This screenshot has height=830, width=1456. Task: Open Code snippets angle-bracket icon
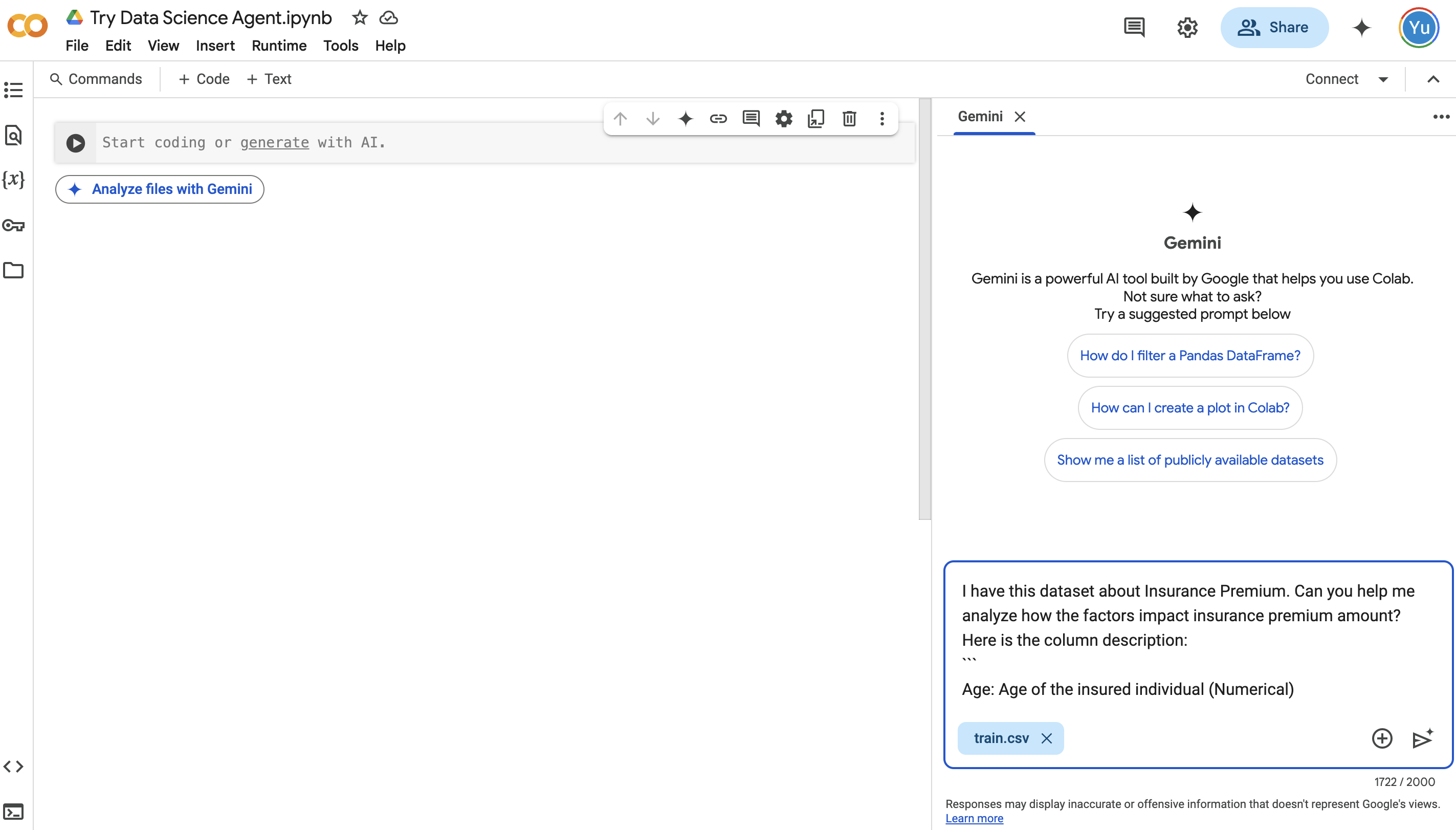(x=13, y=766)
